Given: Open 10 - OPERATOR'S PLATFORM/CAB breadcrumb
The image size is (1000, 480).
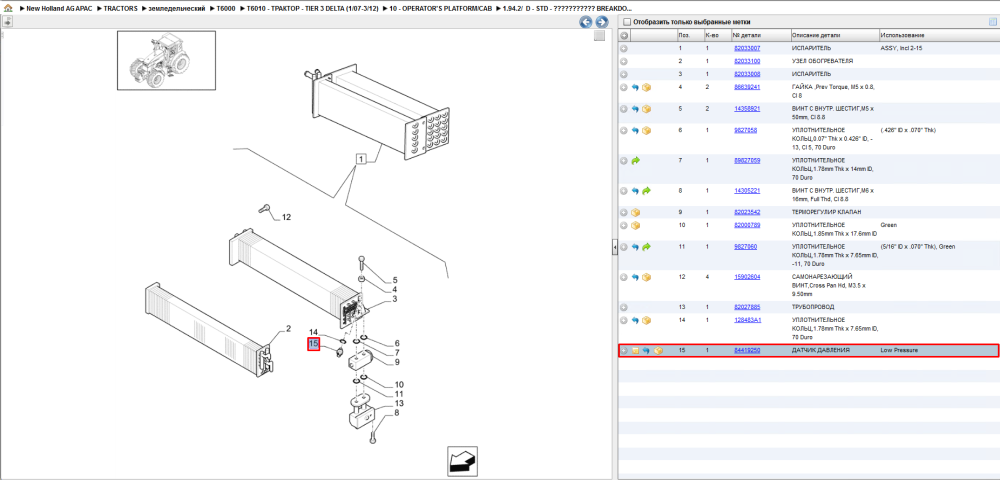Looking at the screenshot, I should pos(441,8).
